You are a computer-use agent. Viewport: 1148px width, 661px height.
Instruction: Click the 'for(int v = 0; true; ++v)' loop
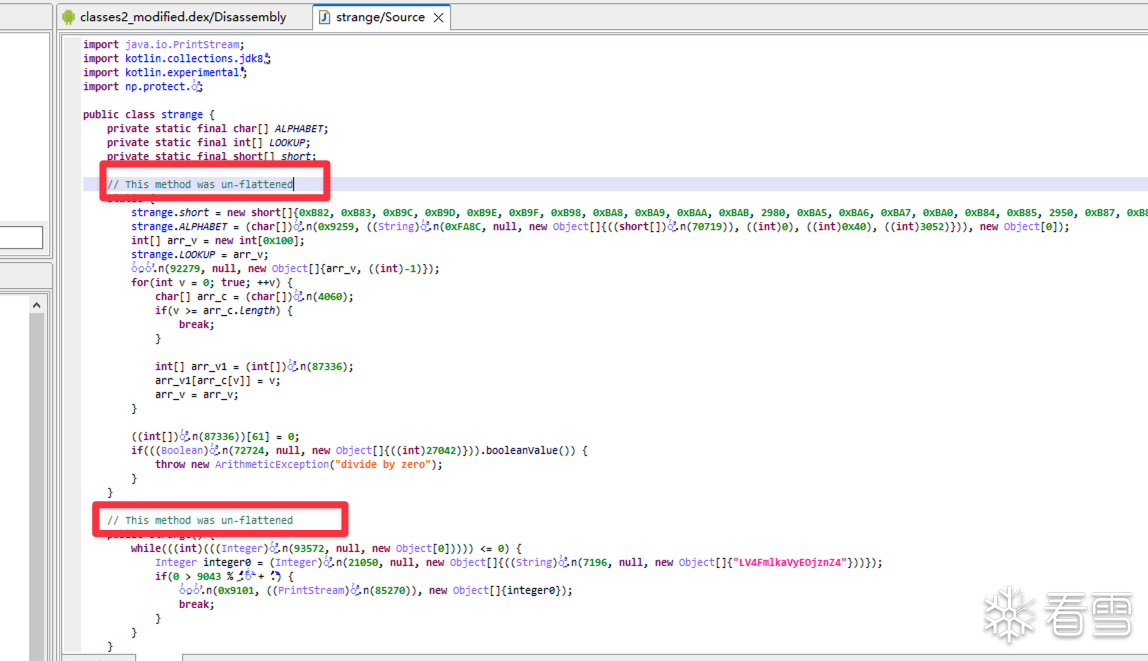[212, 283]
